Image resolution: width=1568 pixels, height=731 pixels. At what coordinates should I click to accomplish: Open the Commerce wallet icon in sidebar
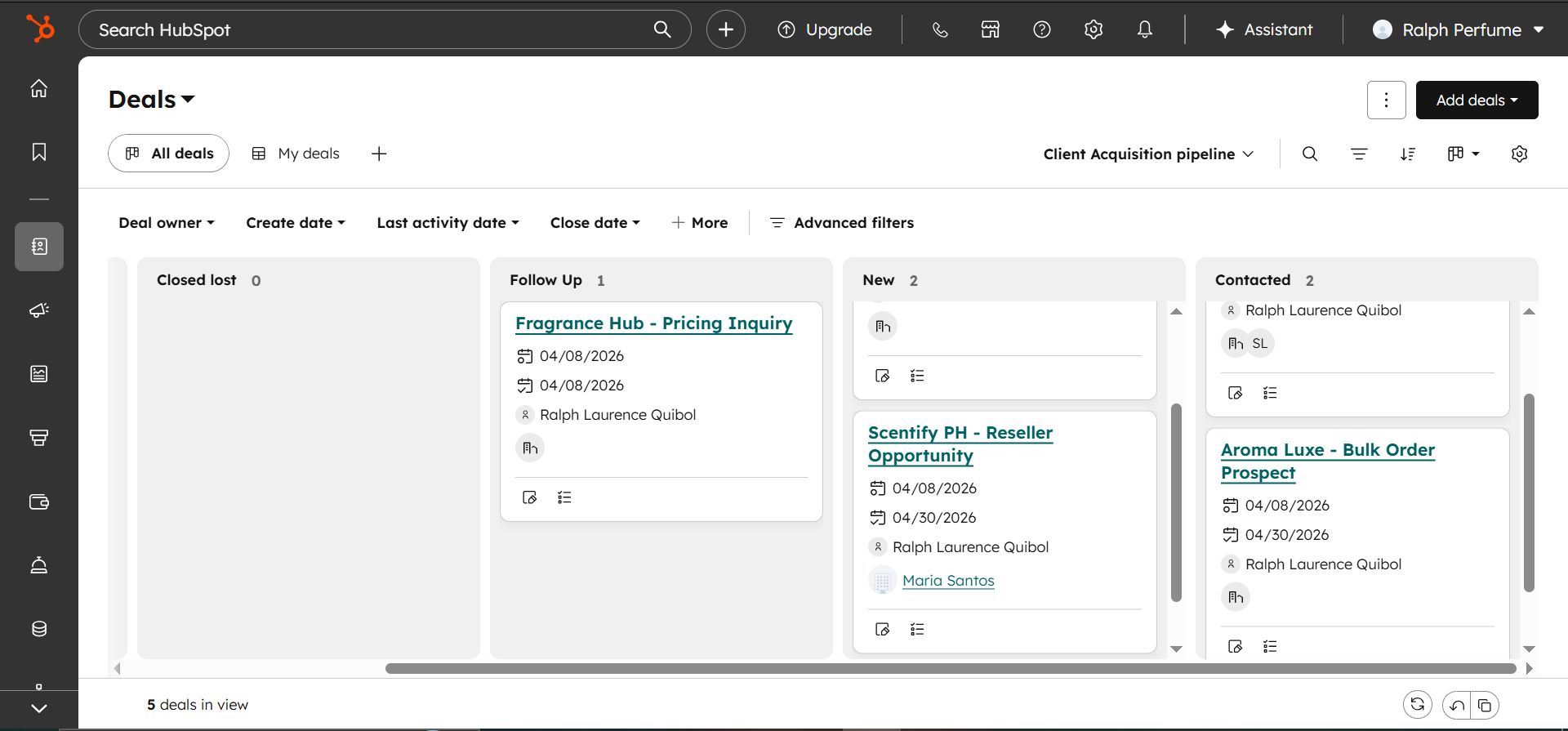(x=39, y=501)
